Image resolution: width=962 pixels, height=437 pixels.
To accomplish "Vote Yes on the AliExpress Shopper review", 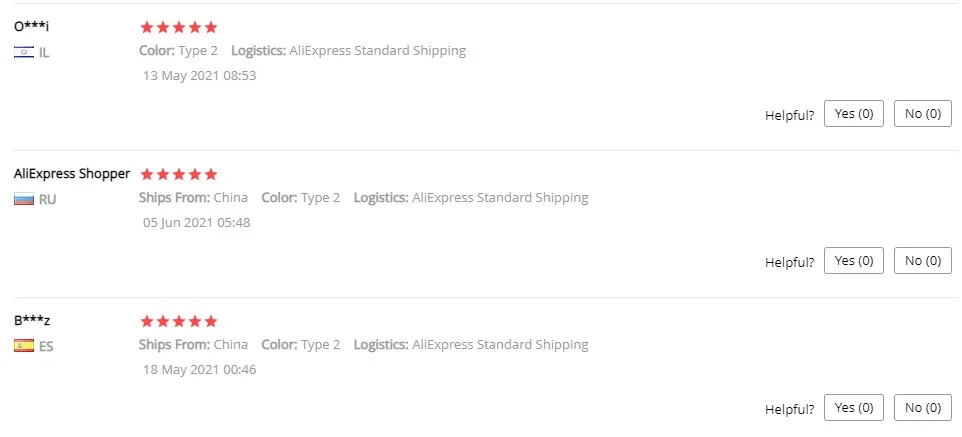I will tap(853, 261).
